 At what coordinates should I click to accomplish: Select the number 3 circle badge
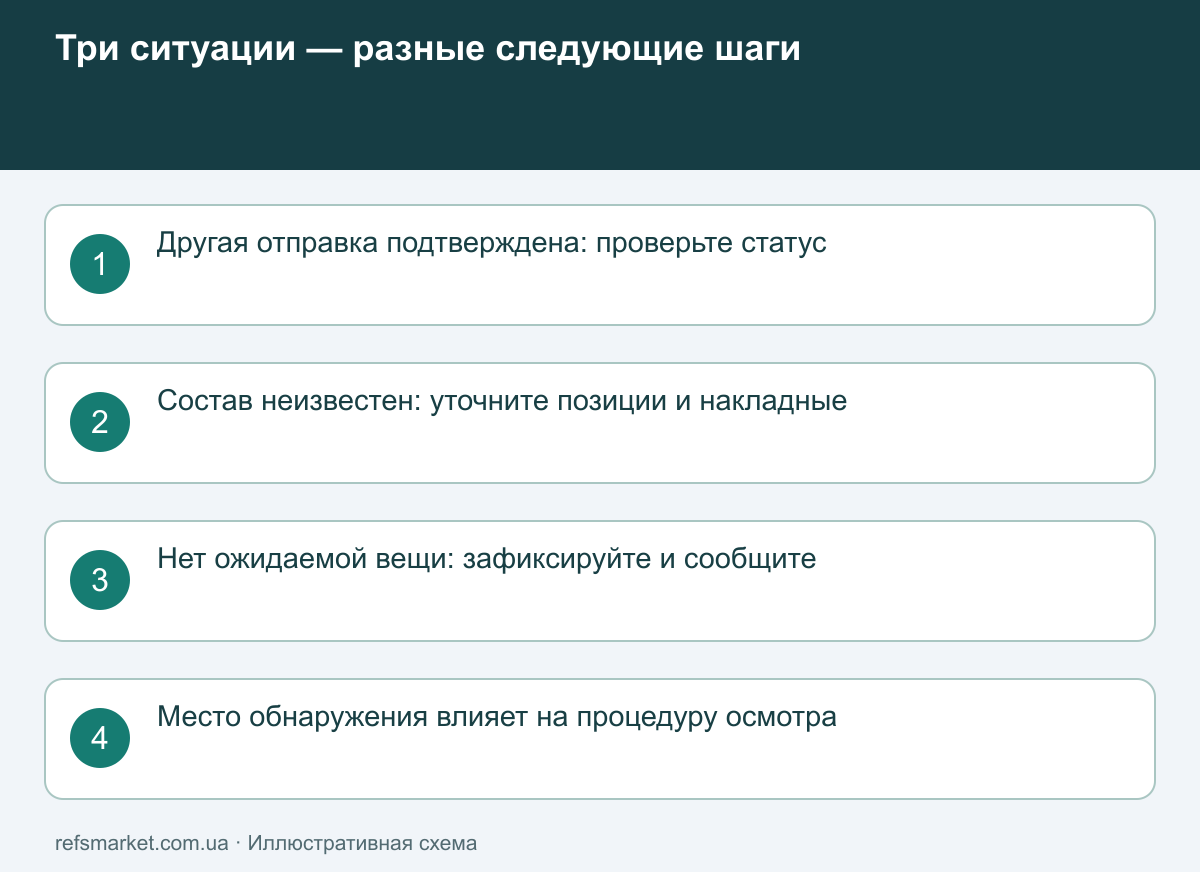100,580
